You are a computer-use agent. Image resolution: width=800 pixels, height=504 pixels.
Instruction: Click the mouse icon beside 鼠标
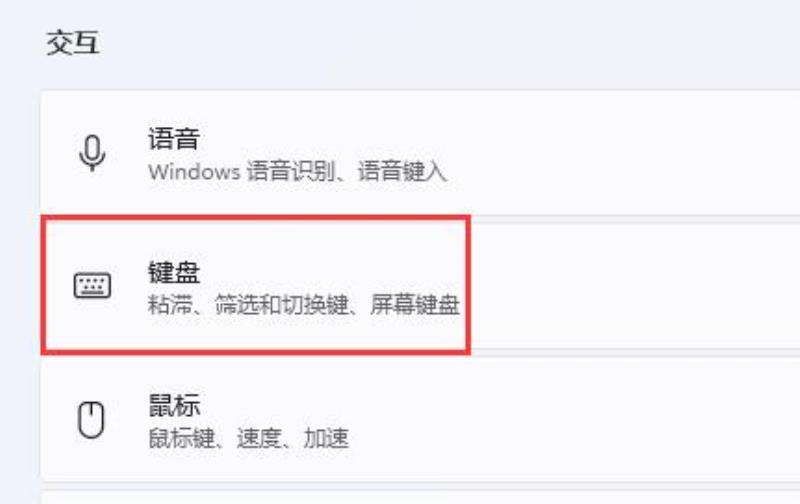click(91, 420)
